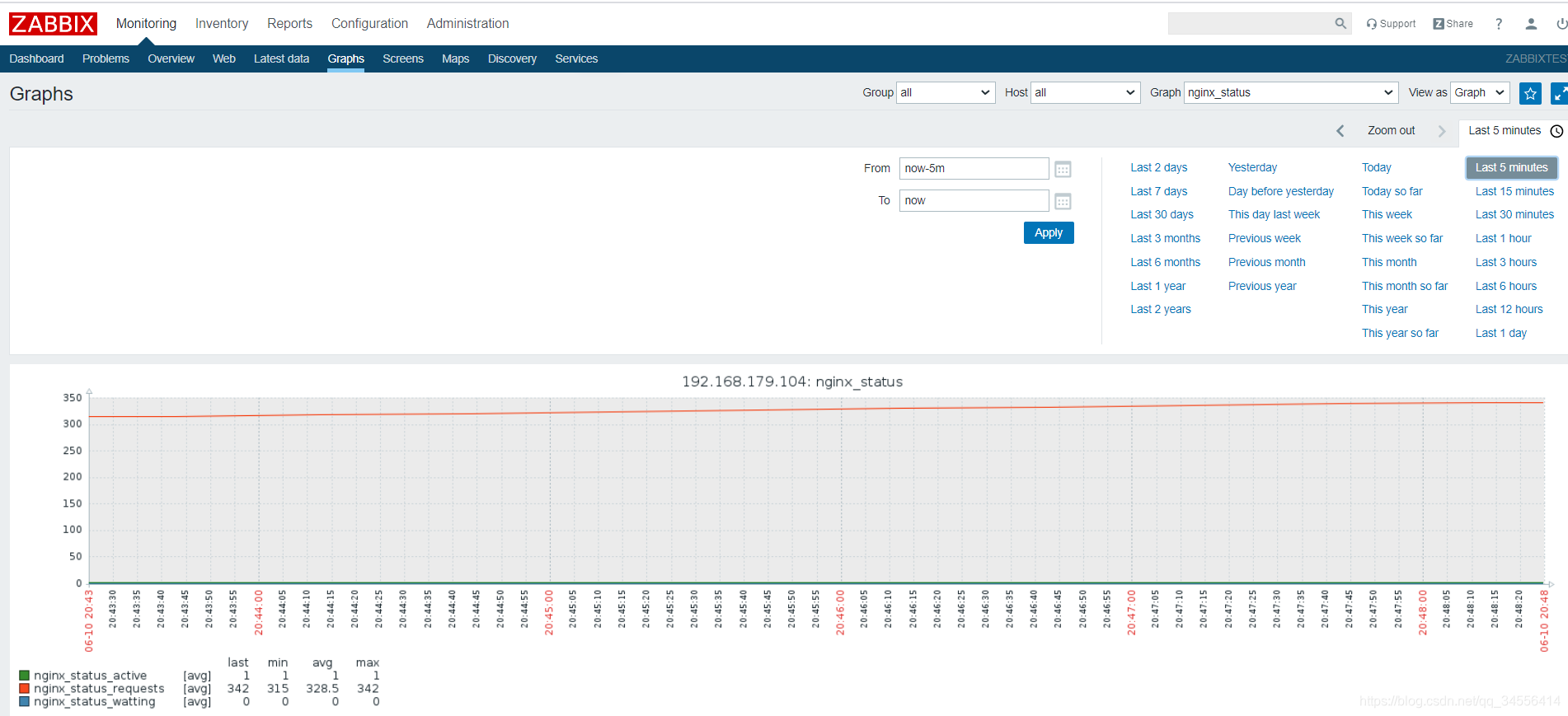Go to previous time period arrow
Image resolution: width=1568 pixels, height=716 pixels.
point(1340,131)
